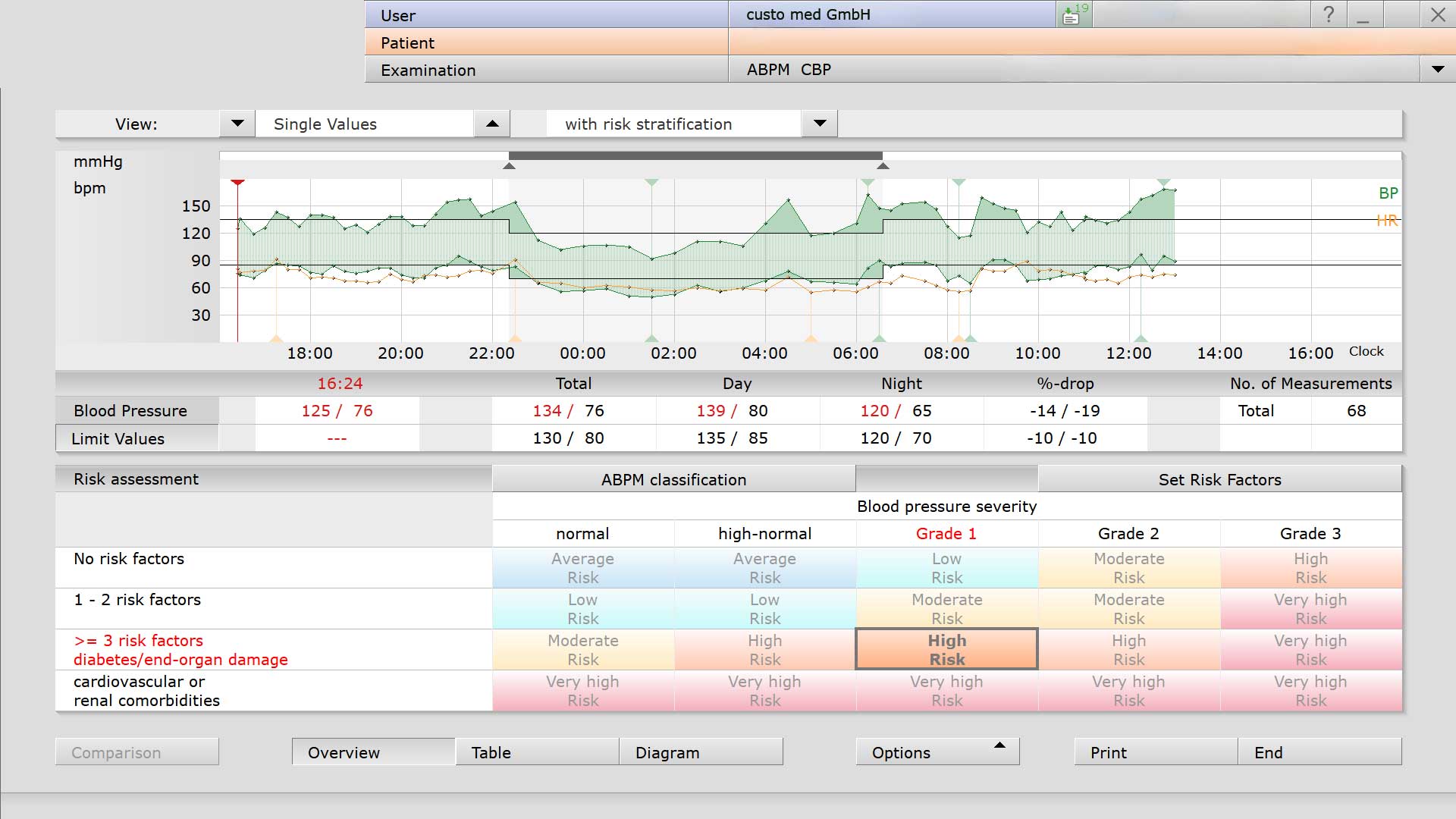This screenshot has width=1456, height=819.
Task: Open ABPM classification tab
Action: tap(673, 479)
